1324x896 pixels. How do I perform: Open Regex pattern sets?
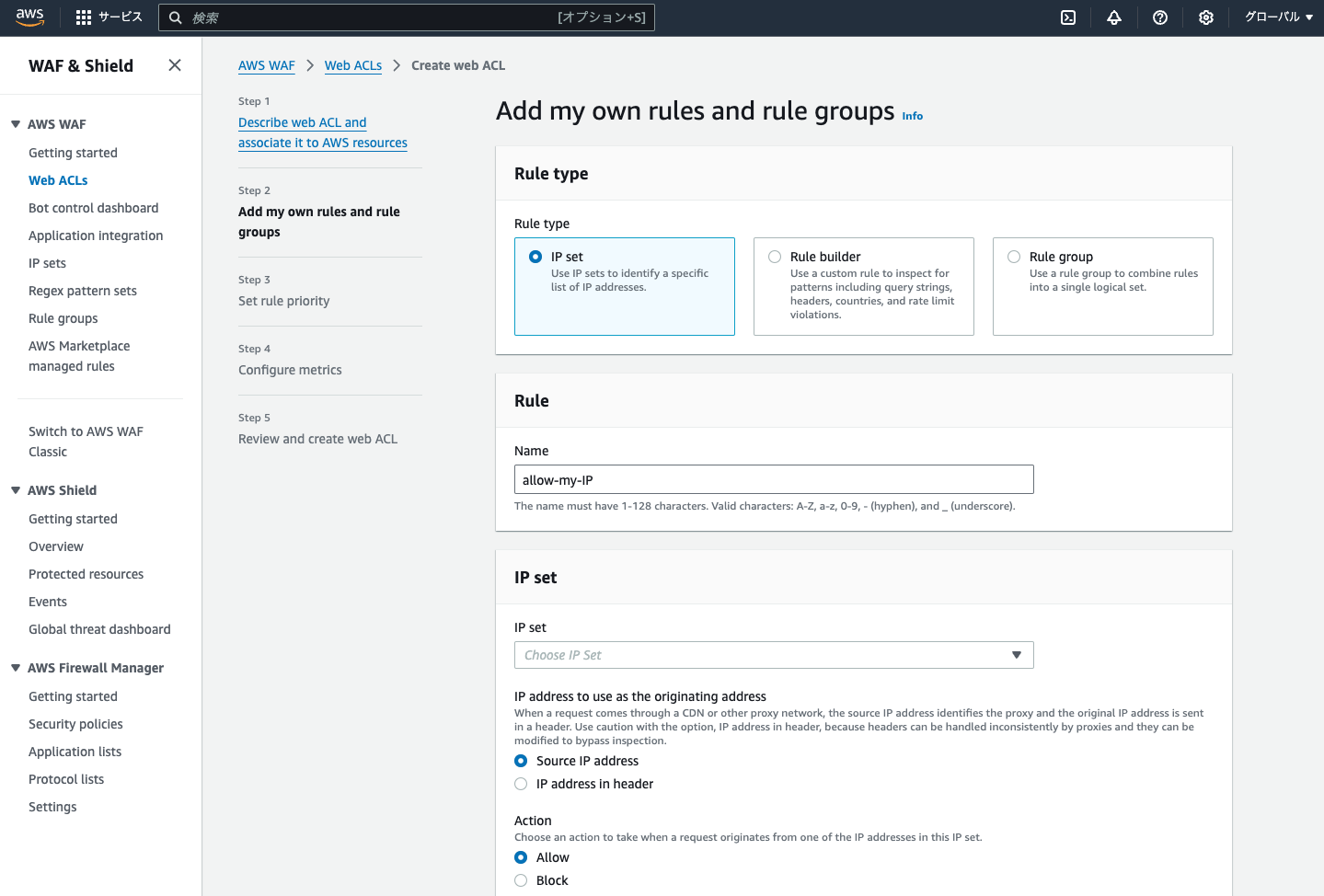(x=83, y=291)
